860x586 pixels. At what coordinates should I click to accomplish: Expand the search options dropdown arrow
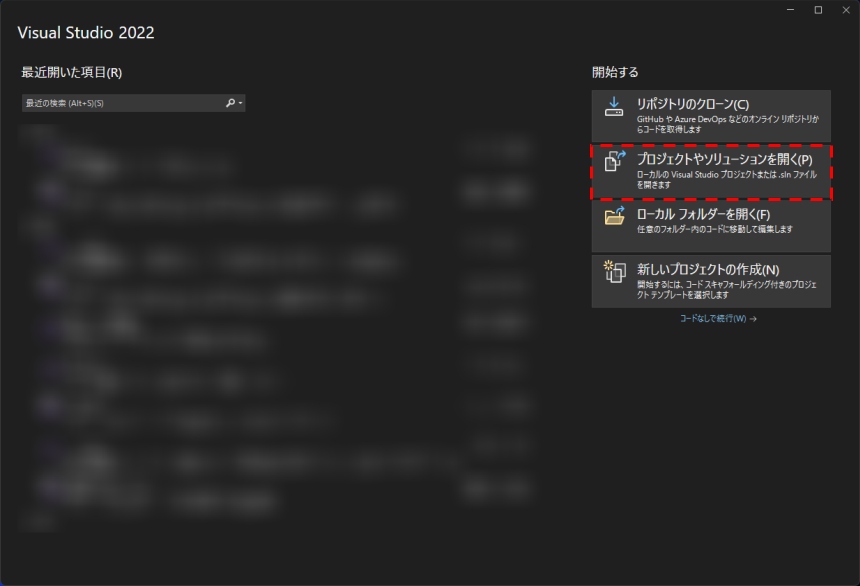pos(240,103)
